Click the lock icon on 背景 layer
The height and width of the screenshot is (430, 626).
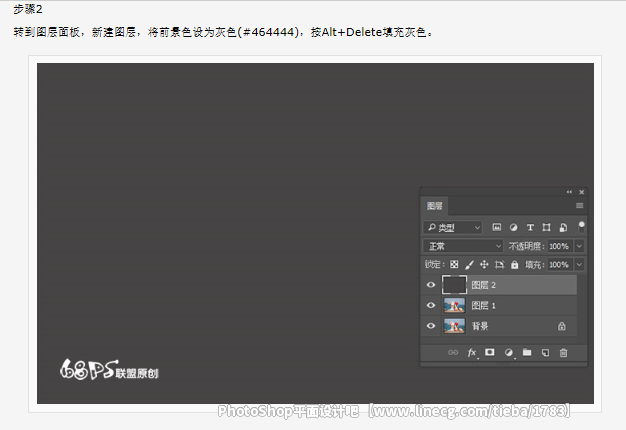(562, 326)
